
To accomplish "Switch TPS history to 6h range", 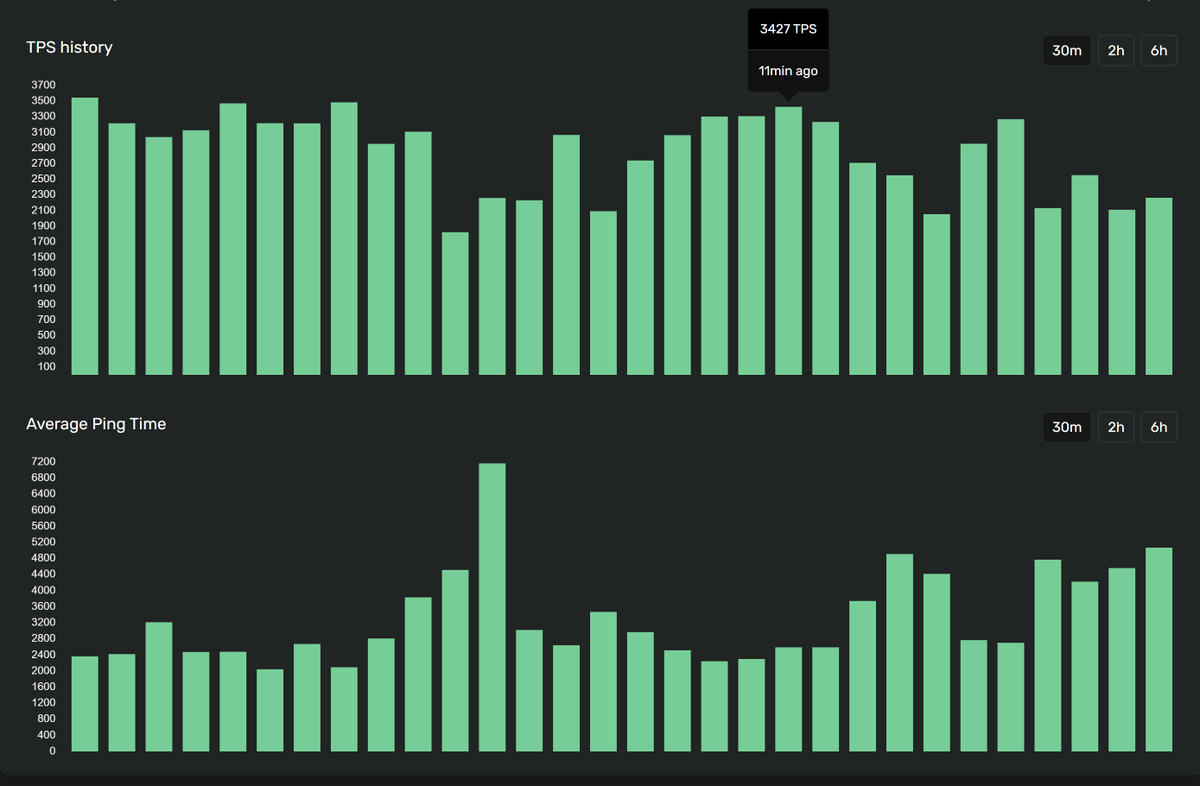I will coord(1158,51).
